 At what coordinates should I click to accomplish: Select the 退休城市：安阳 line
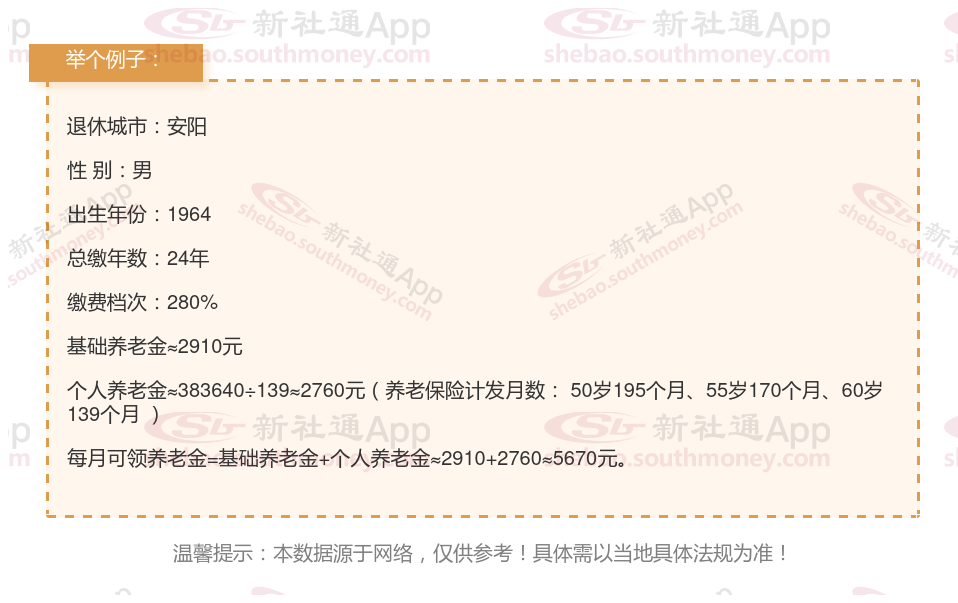(137, 126)
